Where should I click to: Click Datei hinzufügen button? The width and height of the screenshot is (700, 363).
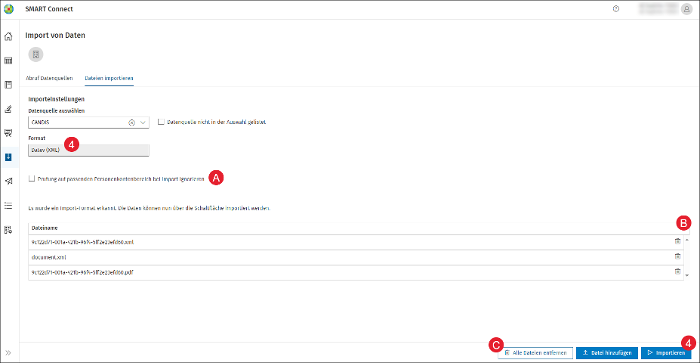pyautogui.click(x=607, y=353)
